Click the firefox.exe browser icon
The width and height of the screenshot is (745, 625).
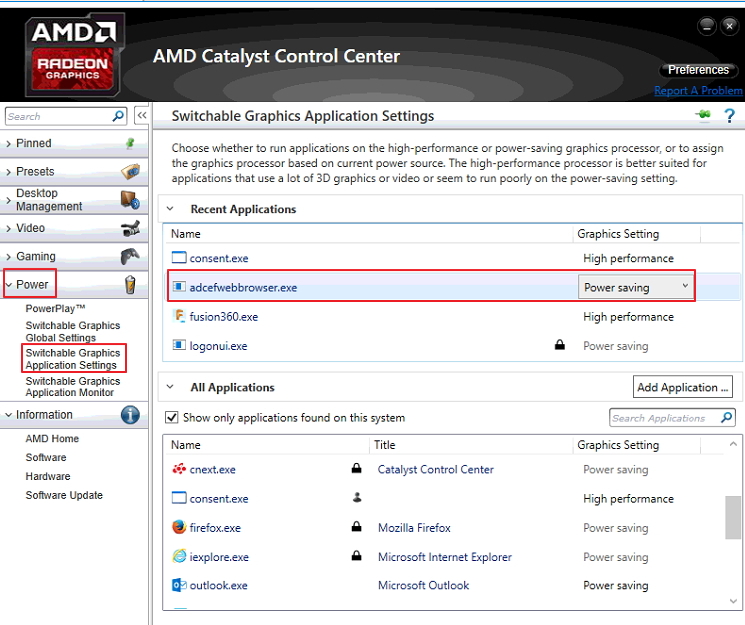pos(179,527)
